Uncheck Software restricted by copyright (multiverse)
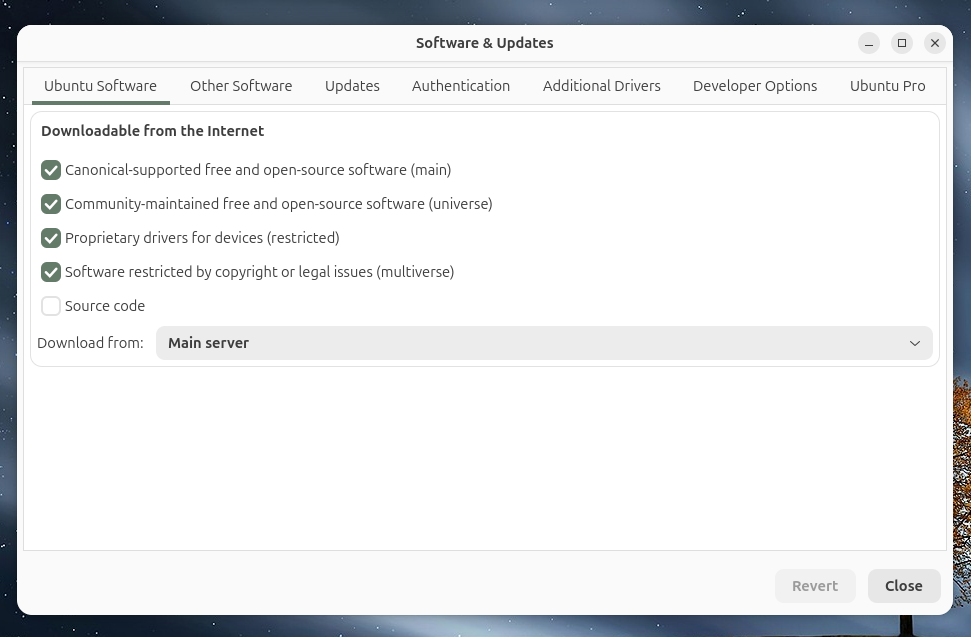The width and height of the screenshot is (971, 637). point(51,272)
